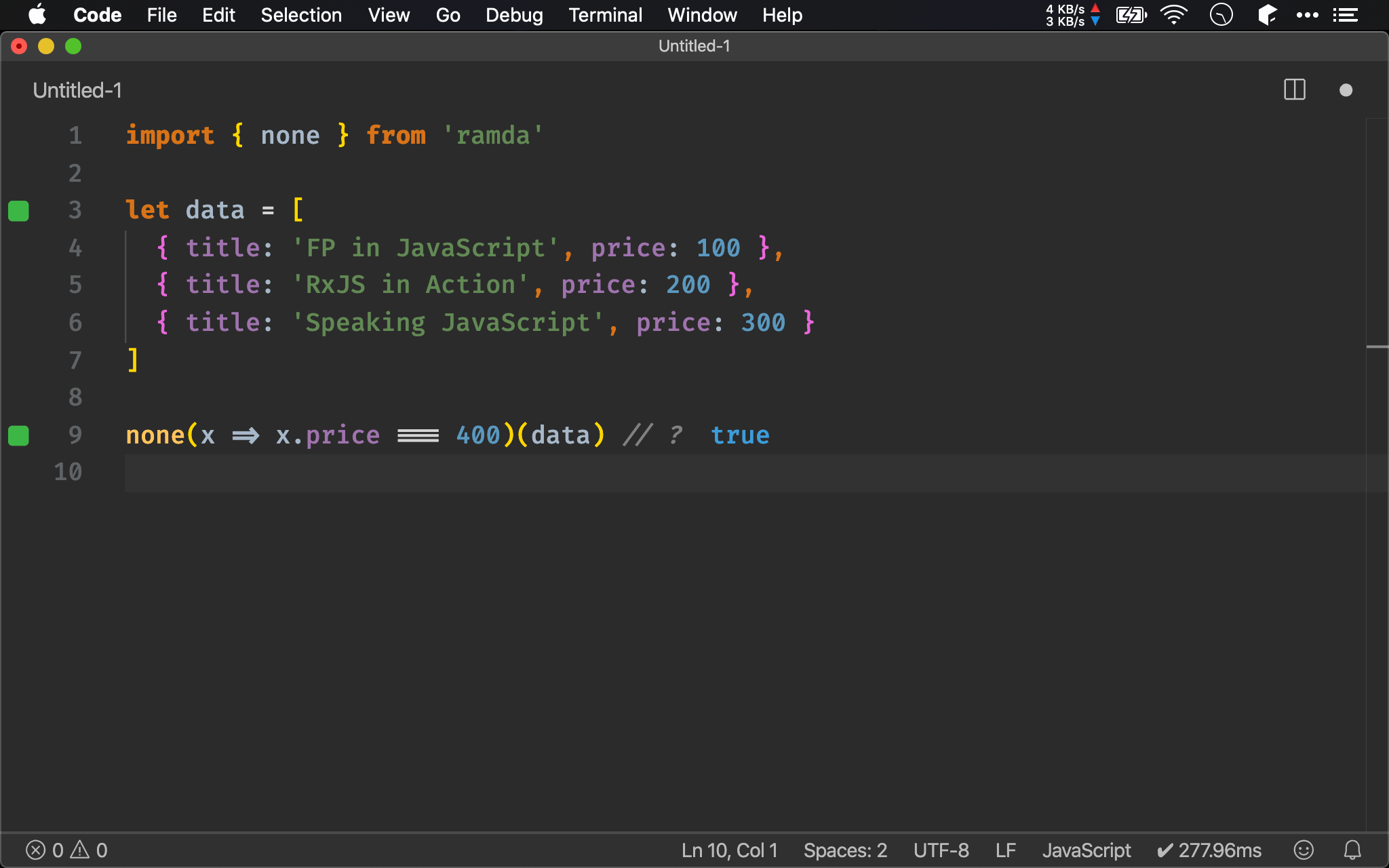Screen dimensions: 1389x868
Task: Change indentation via 'Spaces: 2'
Action: point(845,850)
